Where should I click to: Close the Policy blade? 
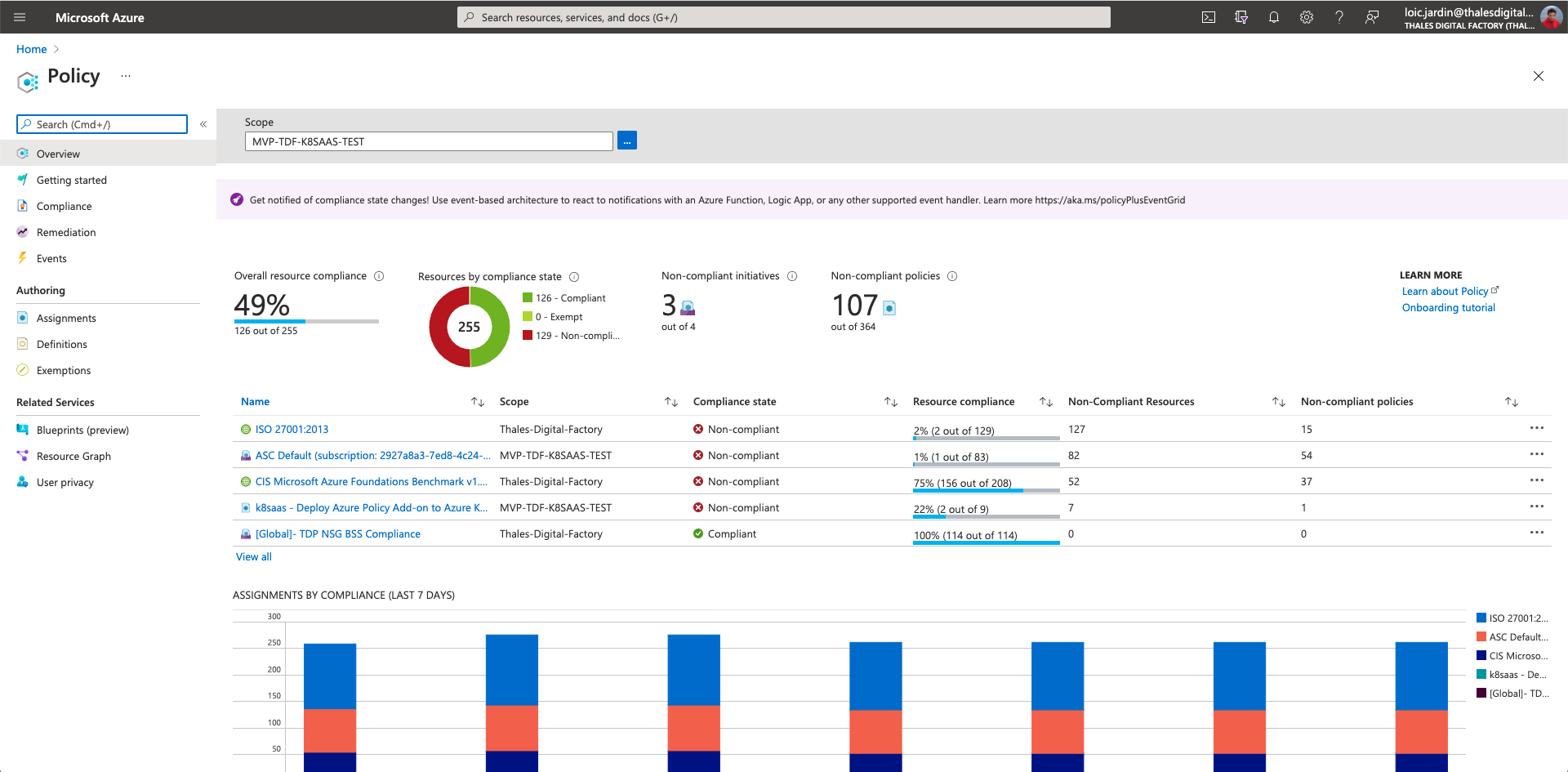[x=1539, y=76]
